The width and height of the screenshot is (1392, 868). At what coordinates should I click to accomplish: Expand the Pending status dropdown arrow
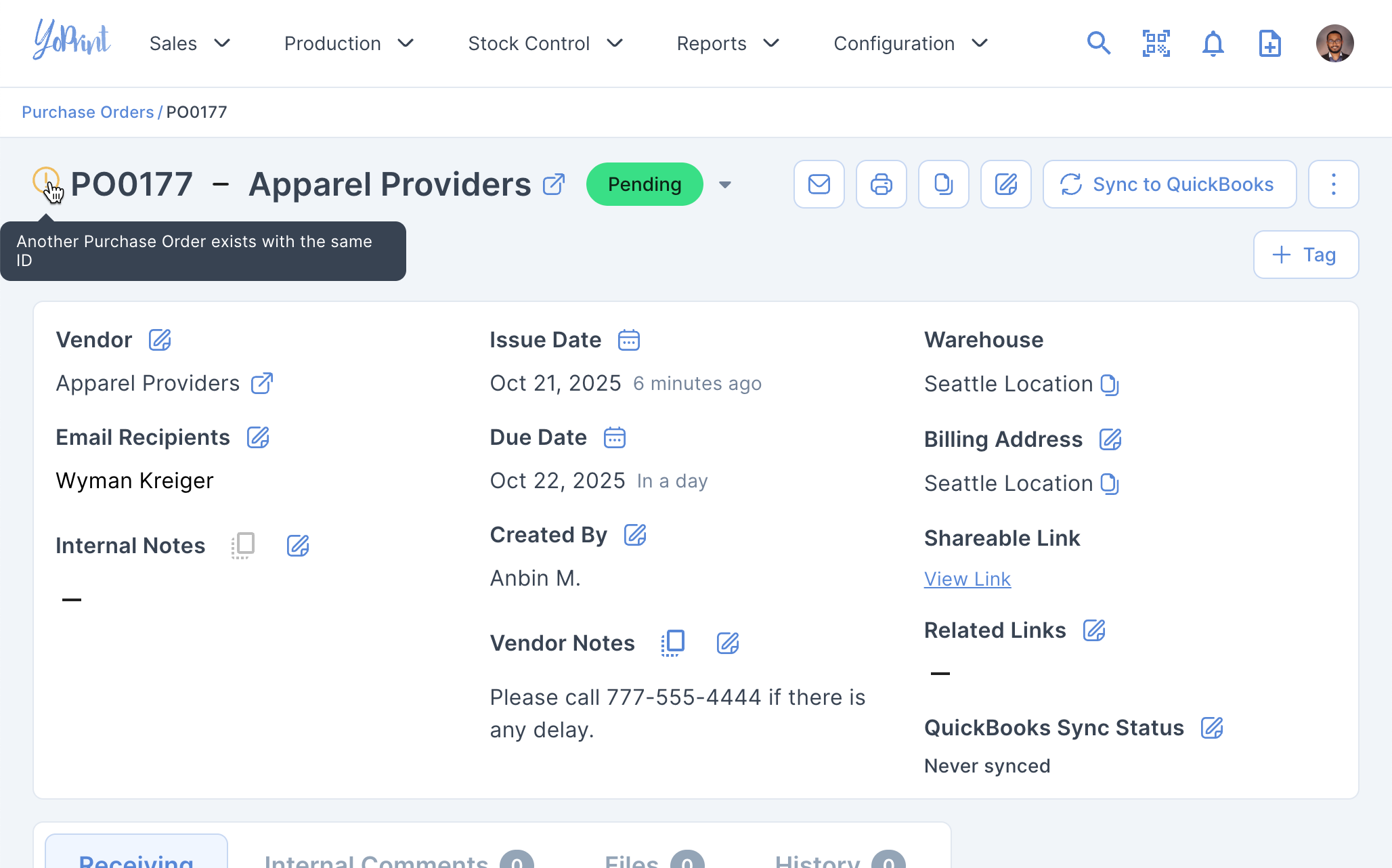724,185
